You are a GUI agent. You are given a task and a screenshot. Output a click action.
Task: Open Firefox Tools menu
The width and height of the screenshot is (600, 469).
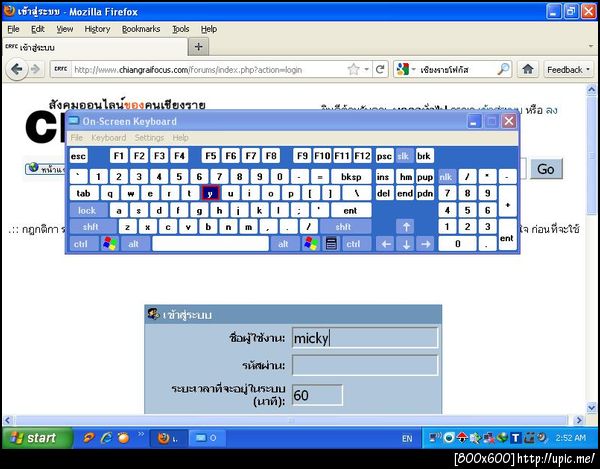coord(181,29)
